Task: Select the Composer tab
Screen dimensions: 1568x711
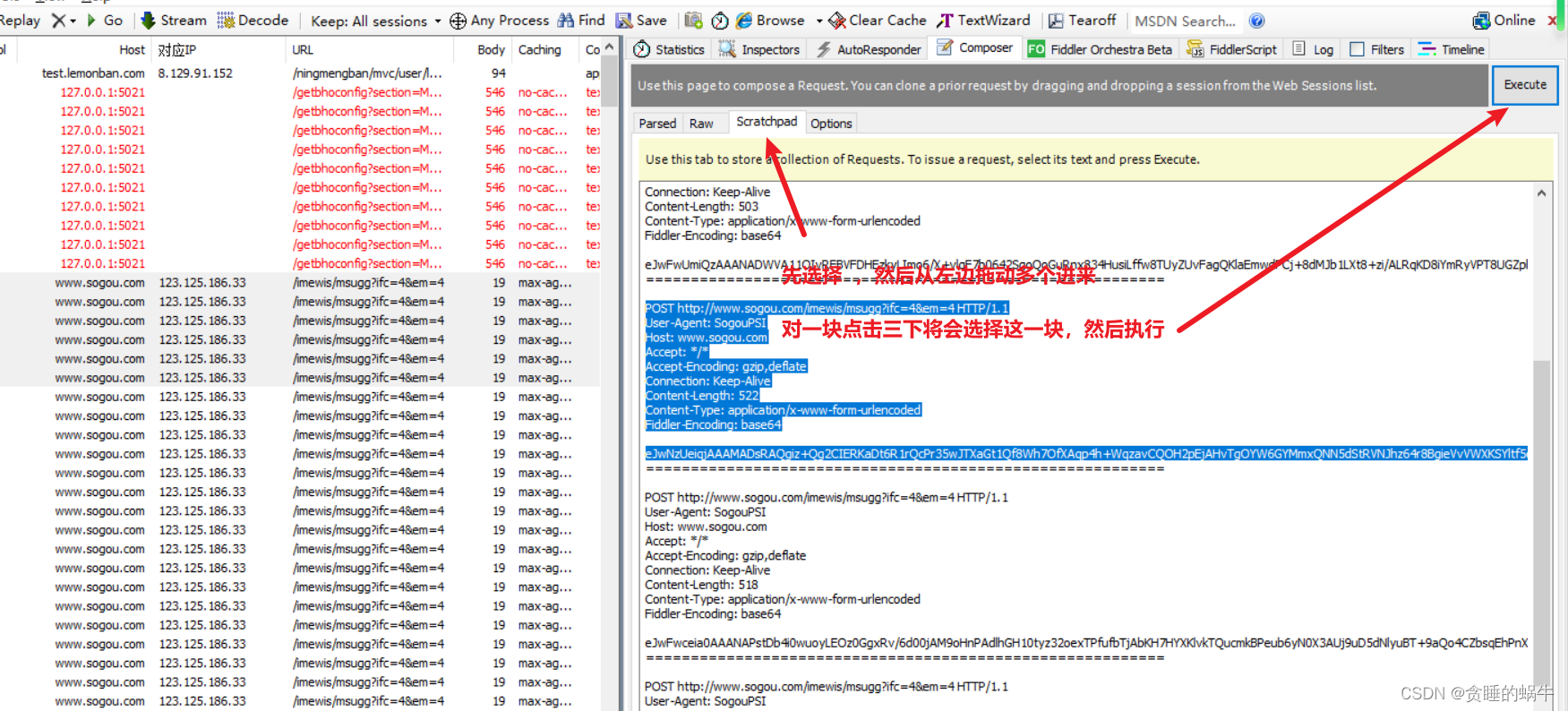Action: pyautogui.click(x=975, y=47)
